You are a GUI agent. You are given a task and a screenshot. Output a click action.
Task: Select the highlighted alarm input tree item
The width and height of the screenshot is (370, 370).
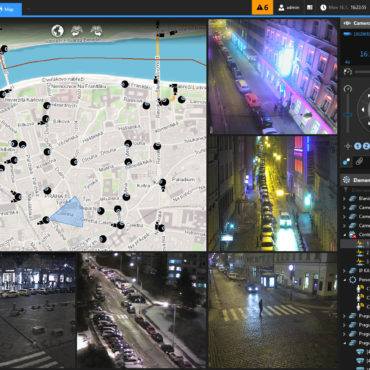(355, 244)
